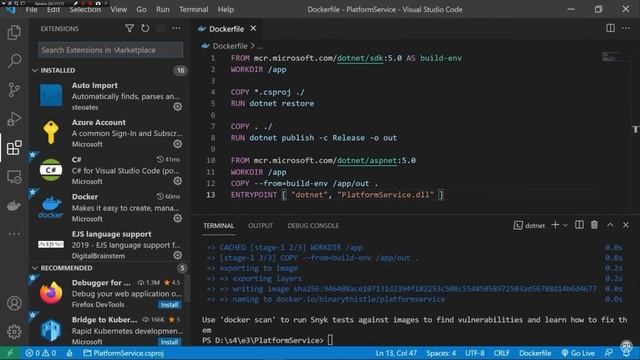Manage the Azure Account extension gear
This screenshot has width=640, height=360.
(178, 144)
